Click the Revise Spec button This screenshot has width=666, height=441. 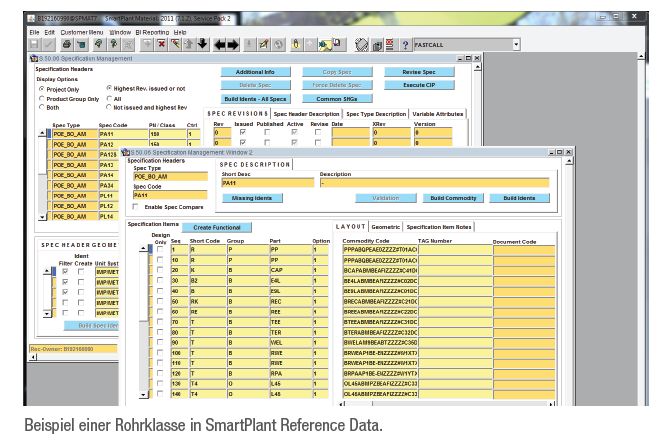pyautogui.click(x=419, y=72)
